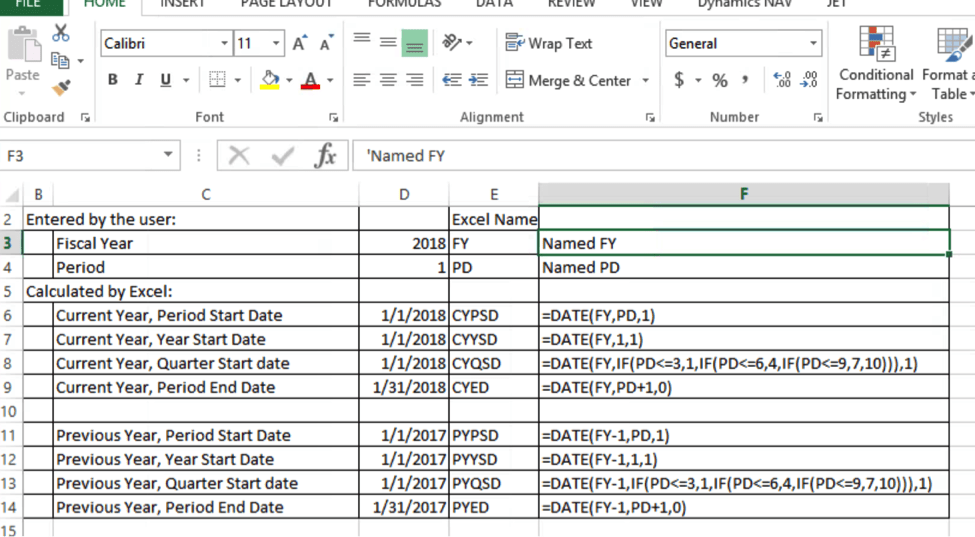
Task: Open the Number Format General dropdown
Action: (x=813, y=44)
